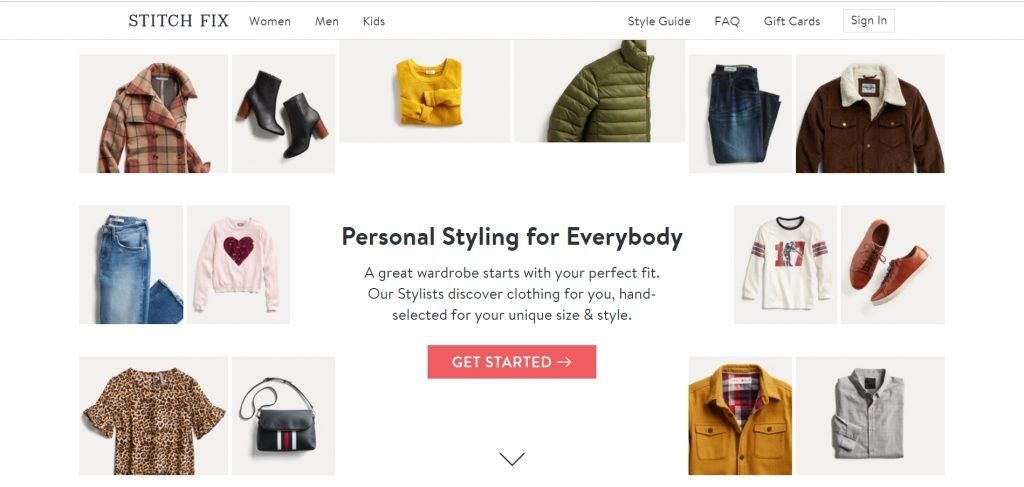
Task: Click the green puffer jacket image
Action: (600, 91)
